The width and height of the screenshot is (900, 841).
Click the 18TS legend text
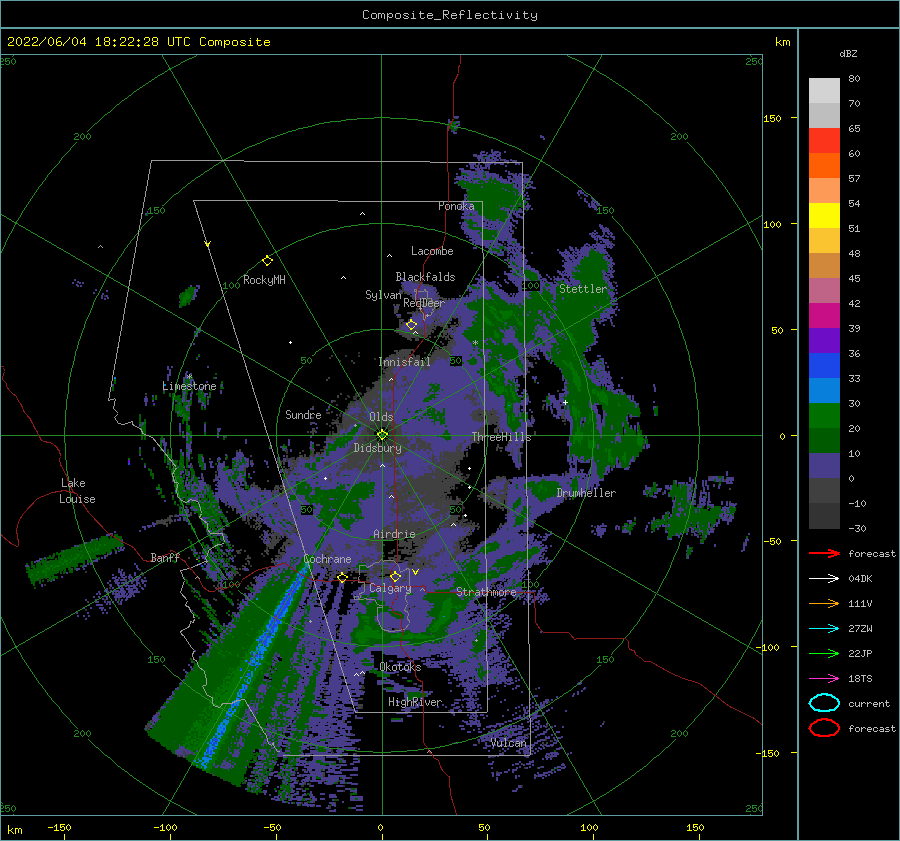[x=860, y=679]
